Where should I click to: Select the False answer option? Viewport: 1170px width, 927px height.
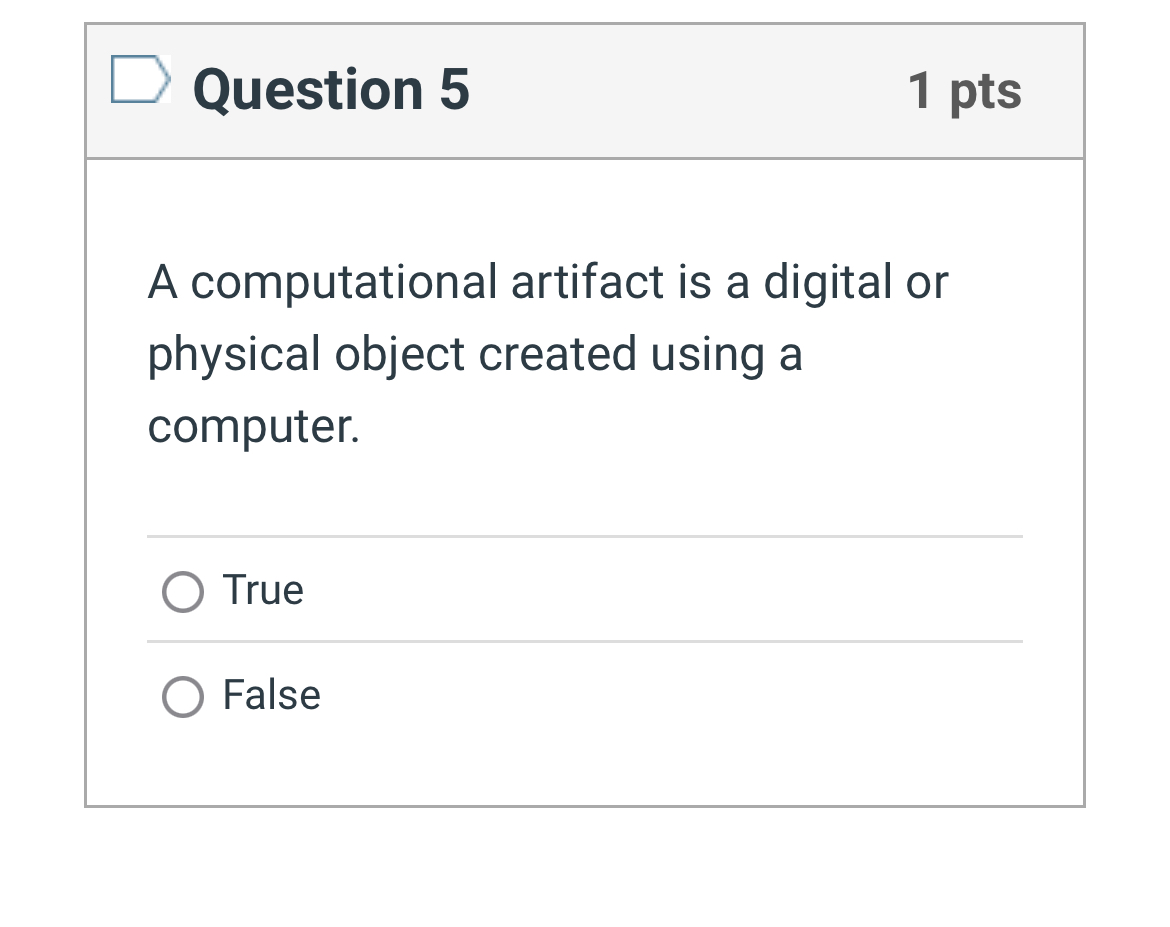[182, 697]
